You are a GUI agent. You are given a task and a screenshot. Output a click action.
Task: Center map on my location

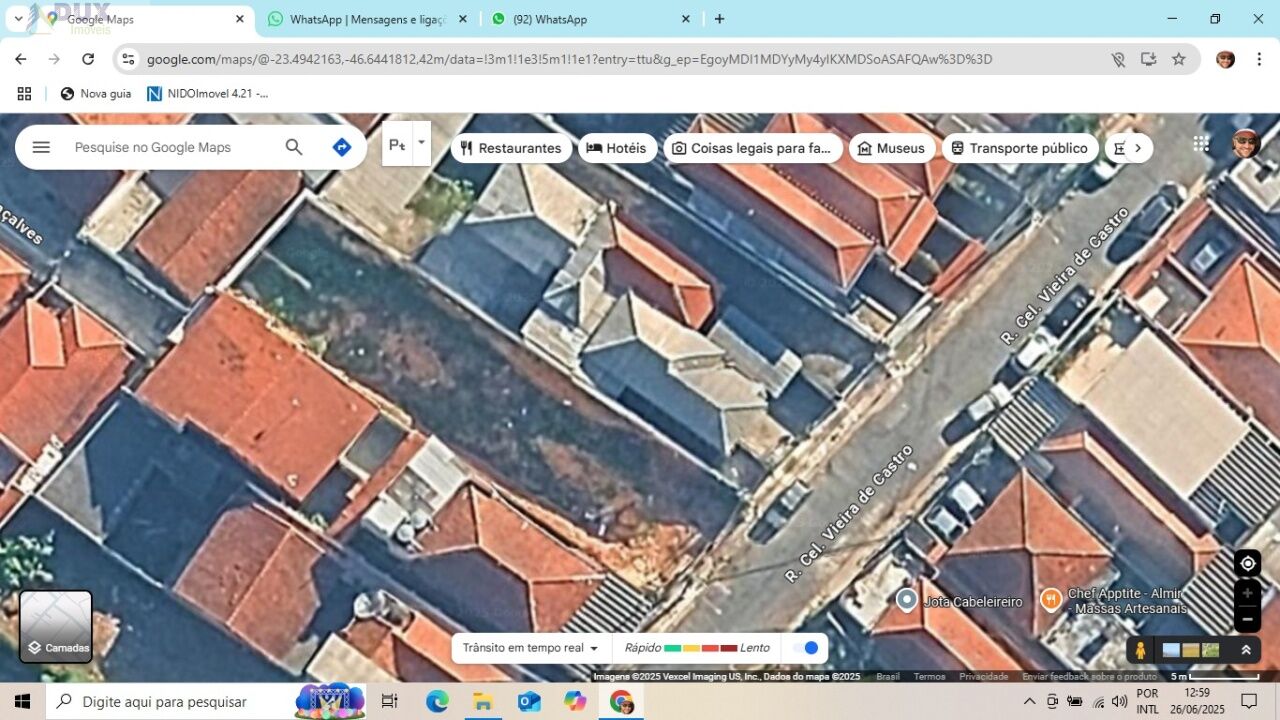click(x=1247, y=563)
